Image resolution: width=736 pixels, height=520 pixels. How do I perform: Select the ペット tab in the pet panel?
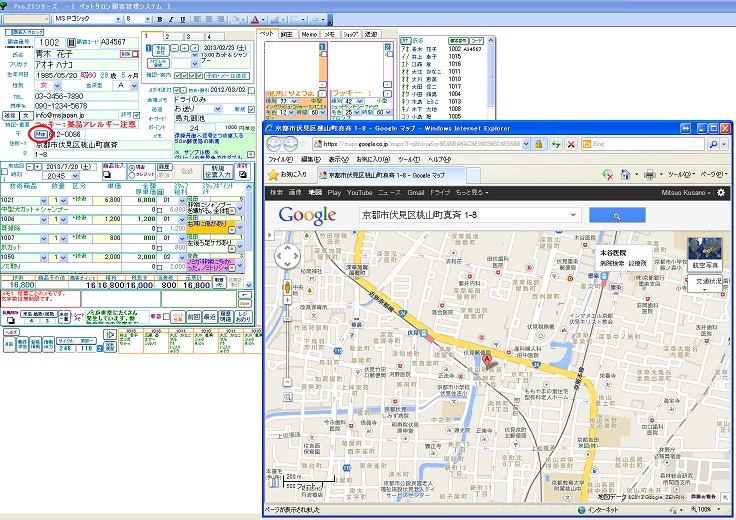click(x=266, y=34)
